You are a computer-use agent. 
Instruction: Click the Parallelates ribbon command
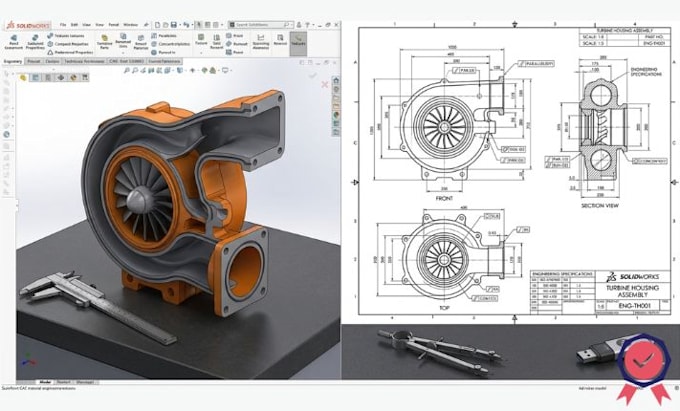pos(164,36)
